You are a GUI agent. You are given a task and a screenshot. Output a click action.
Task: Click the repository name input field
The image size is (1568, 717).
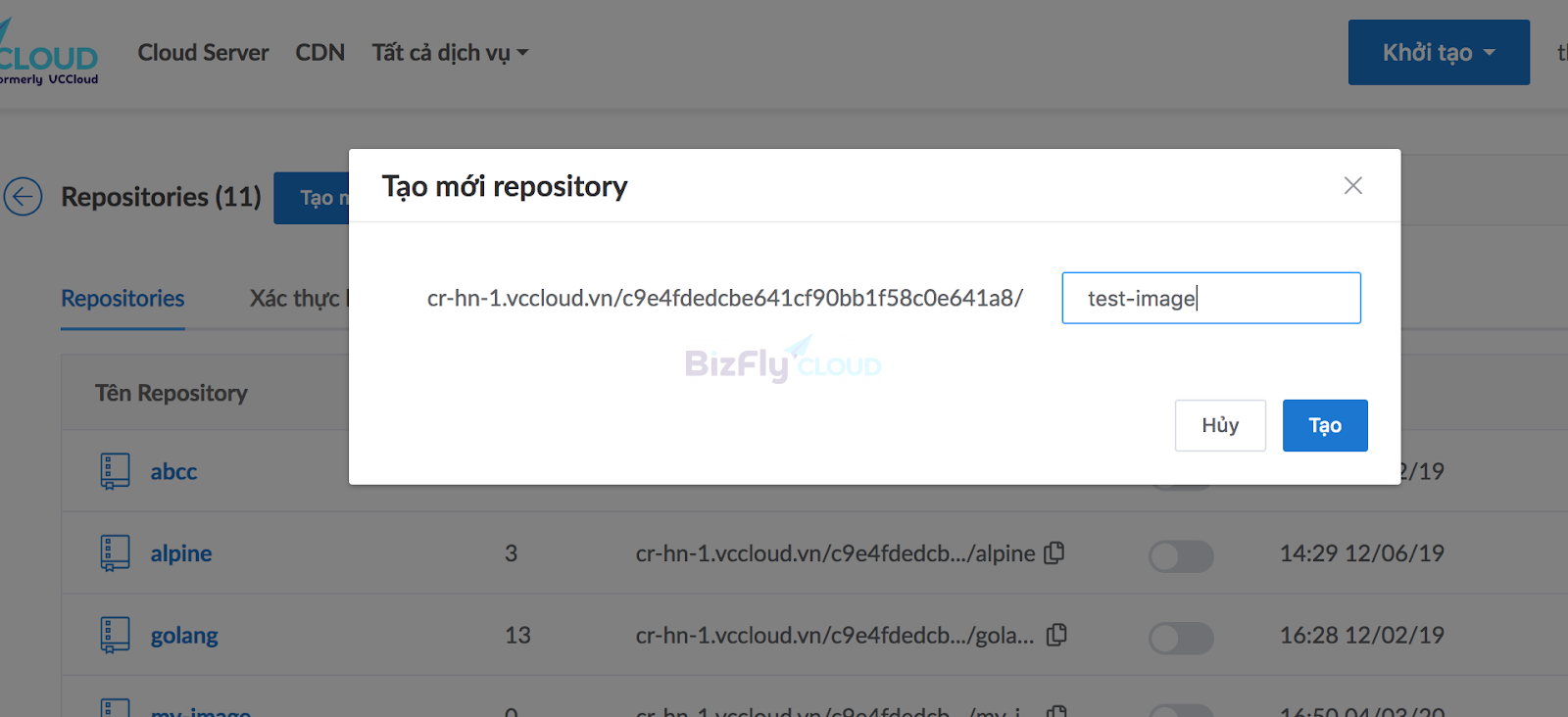point(1211,298)
